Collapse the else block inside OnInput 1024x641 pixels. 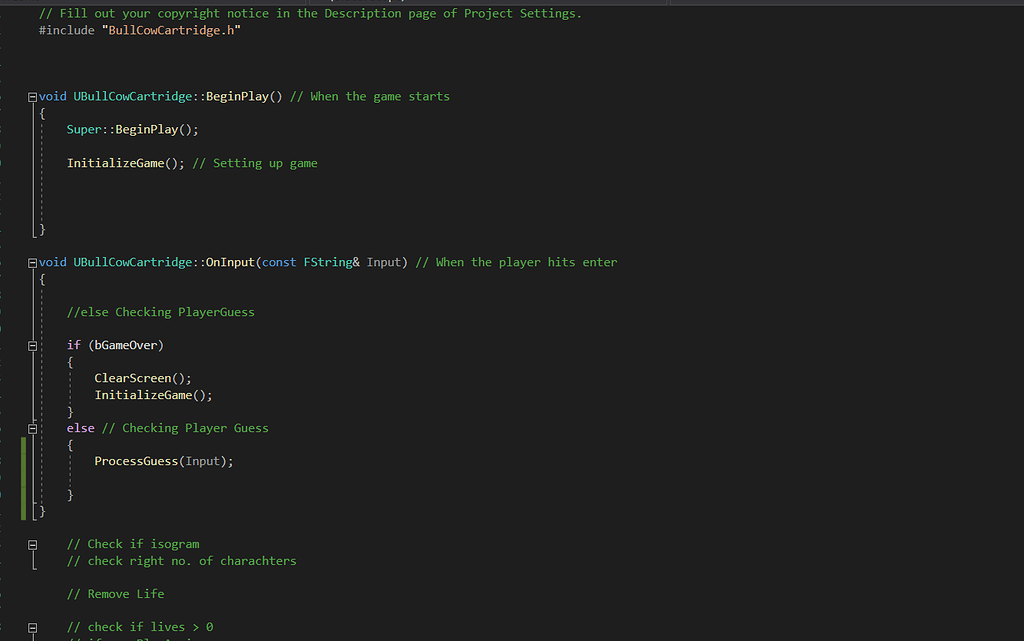pos(32,427)
